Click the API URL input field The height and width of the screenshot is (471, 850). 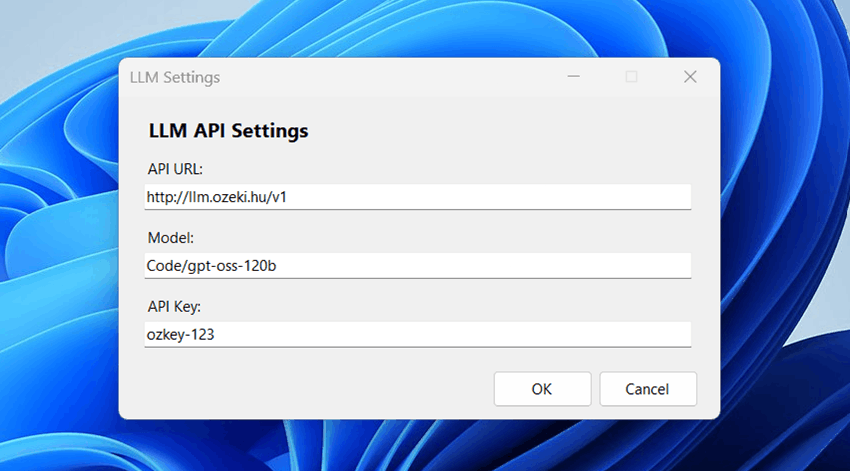click(417, 197)
